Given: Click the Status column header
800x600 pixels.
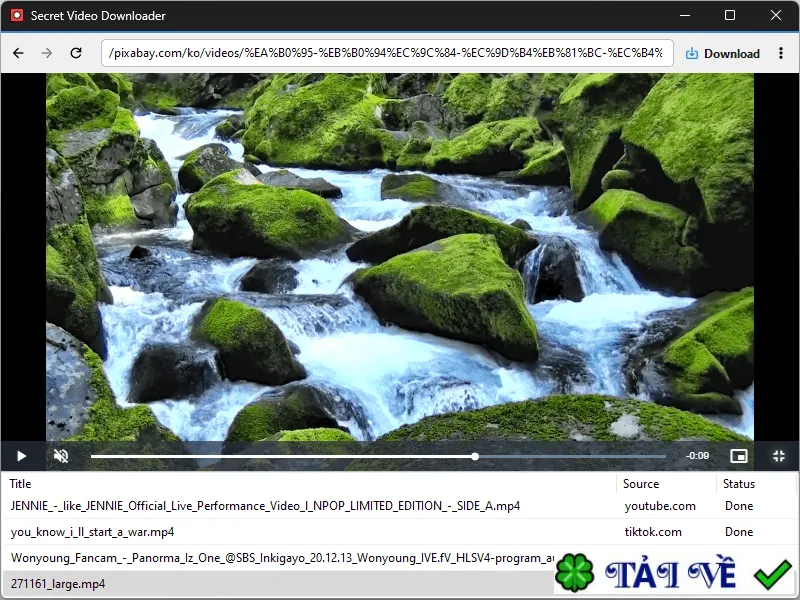Looking at the screenshot, I should (739, 484).
